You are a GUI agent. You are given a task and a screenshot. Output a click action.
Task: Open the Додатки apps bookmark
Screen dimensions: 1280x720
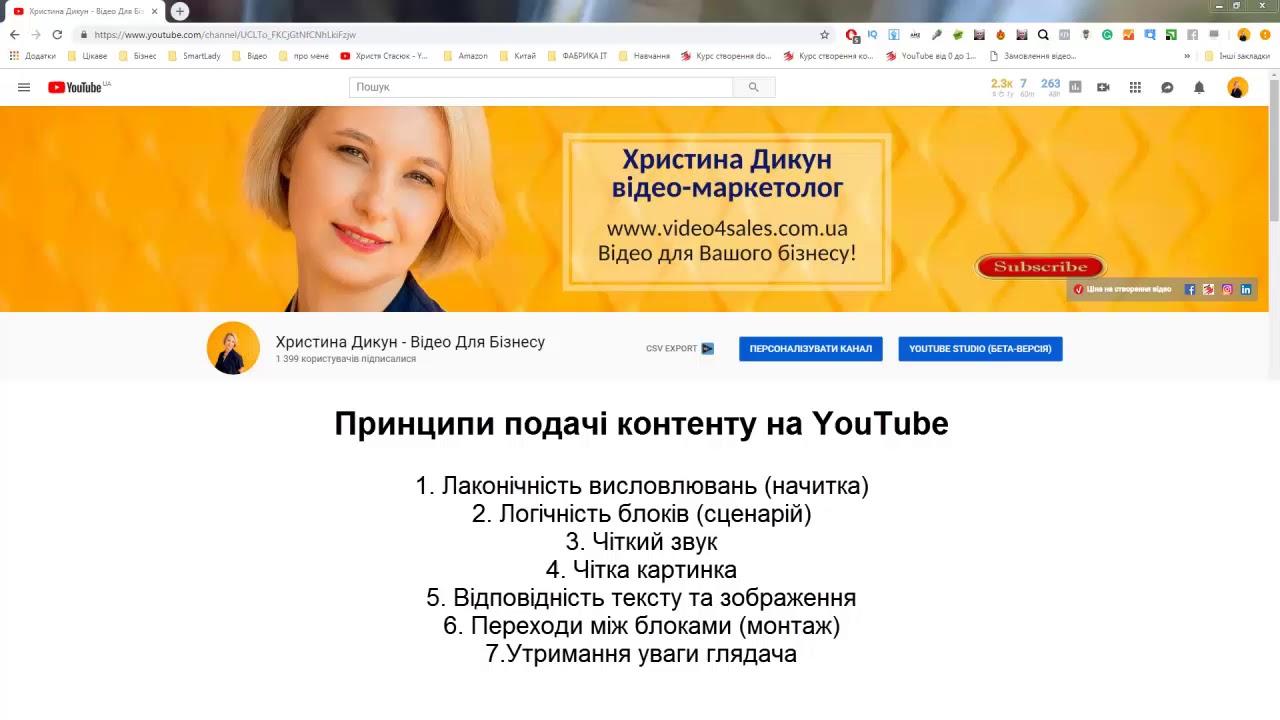click(x=33, y=56)
